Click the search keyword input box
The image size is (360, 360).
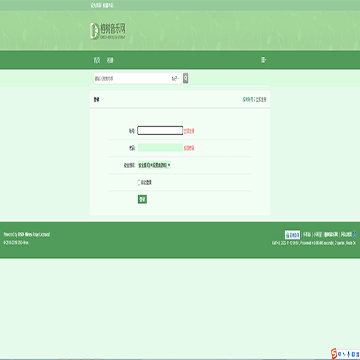pos(132,79)
